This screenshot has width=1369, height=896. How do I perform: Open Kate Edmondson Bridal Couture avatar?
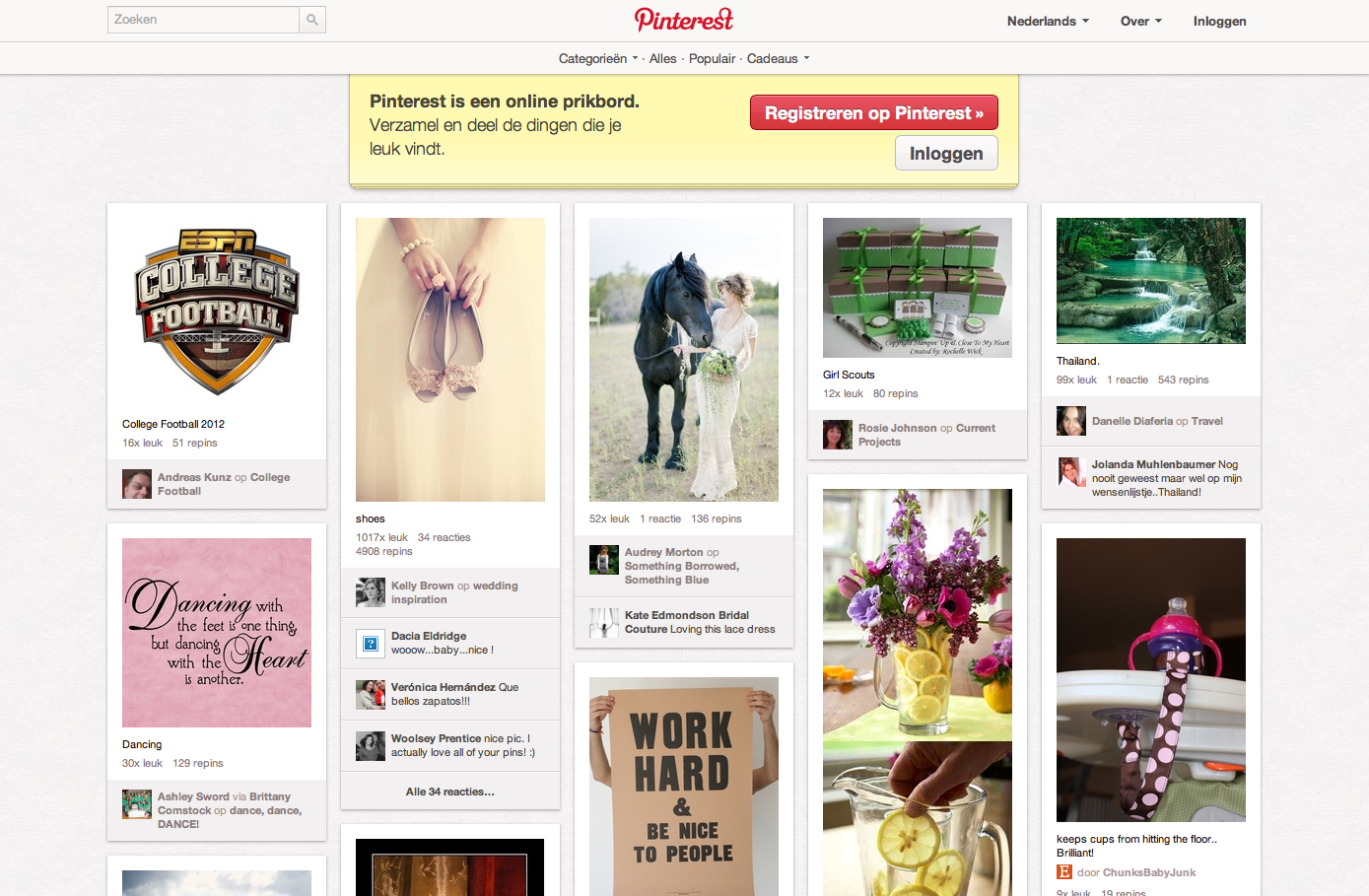(x=604, y=623)
